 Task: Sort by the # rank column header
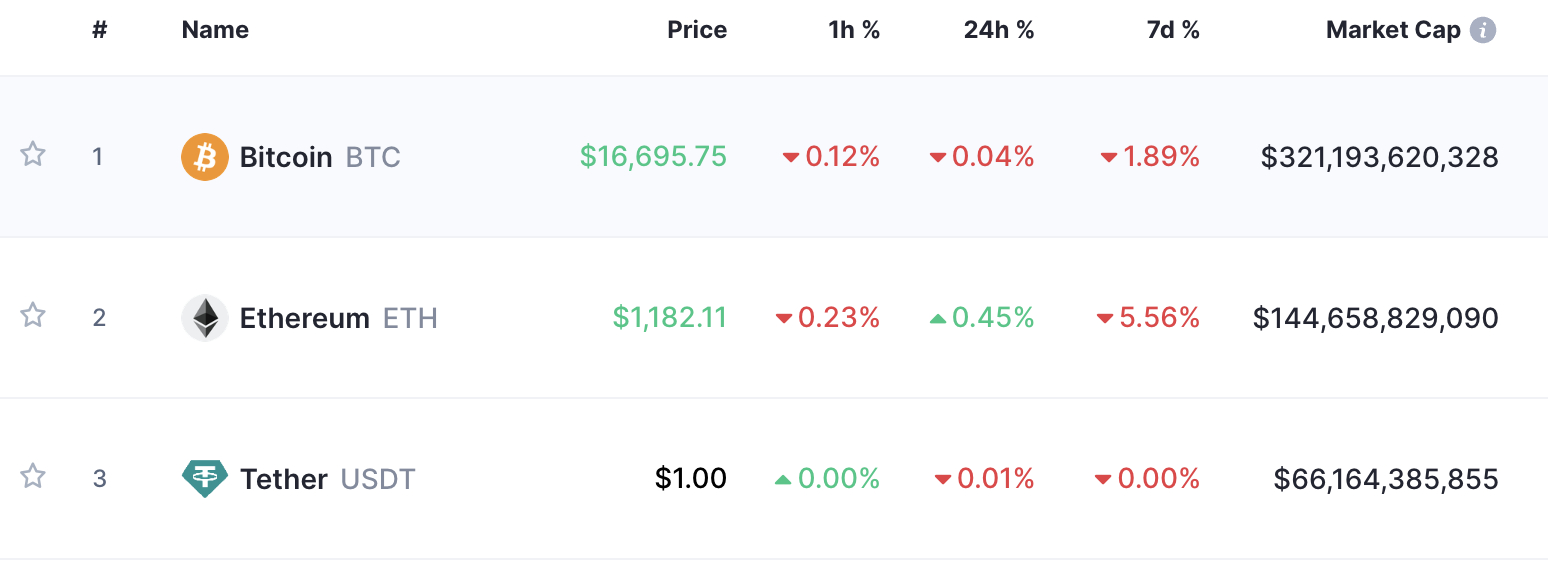(99, 30)
